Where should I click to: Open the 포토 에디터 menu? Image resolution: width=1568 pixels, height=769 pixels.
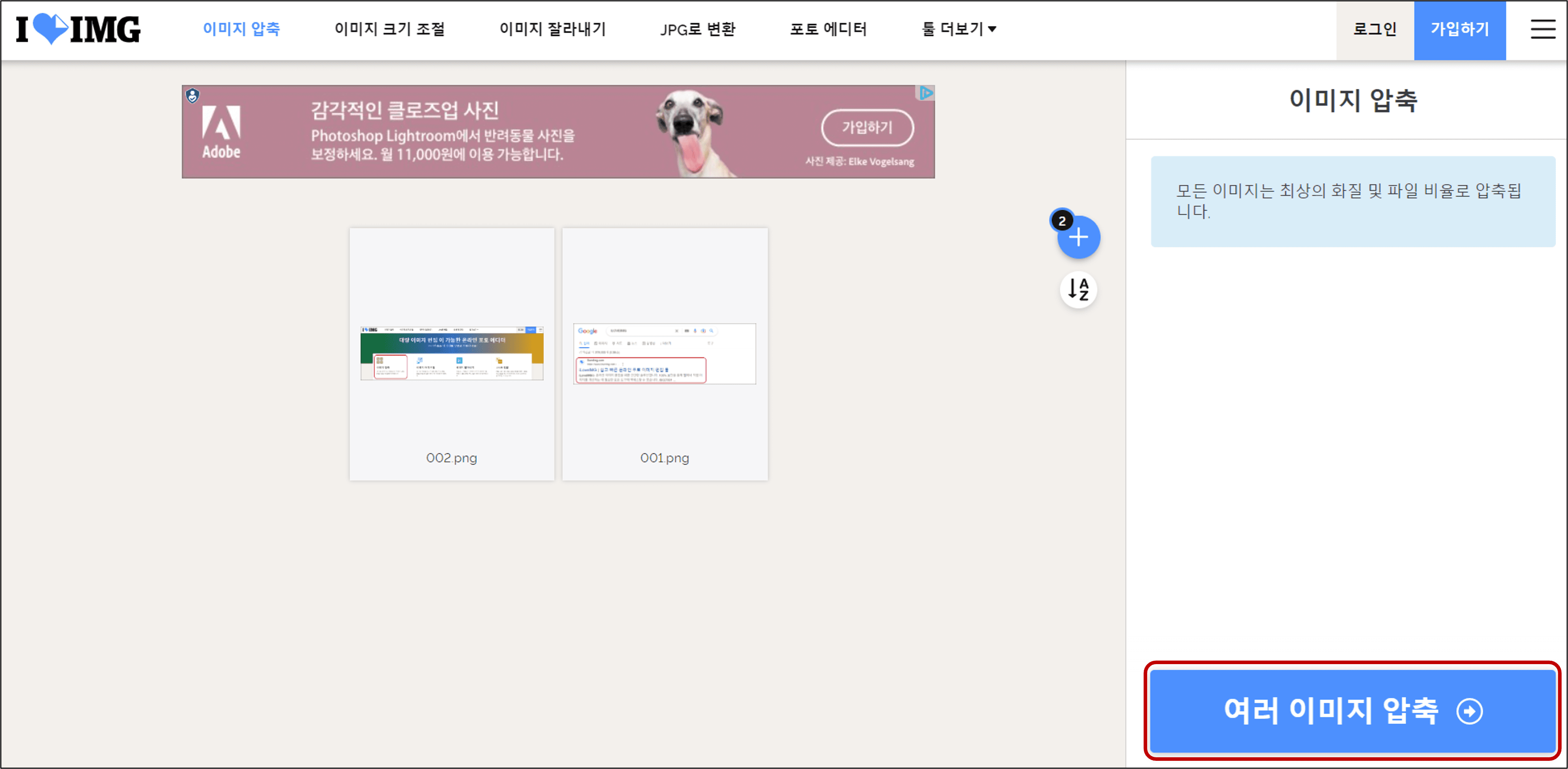(828, 29)
